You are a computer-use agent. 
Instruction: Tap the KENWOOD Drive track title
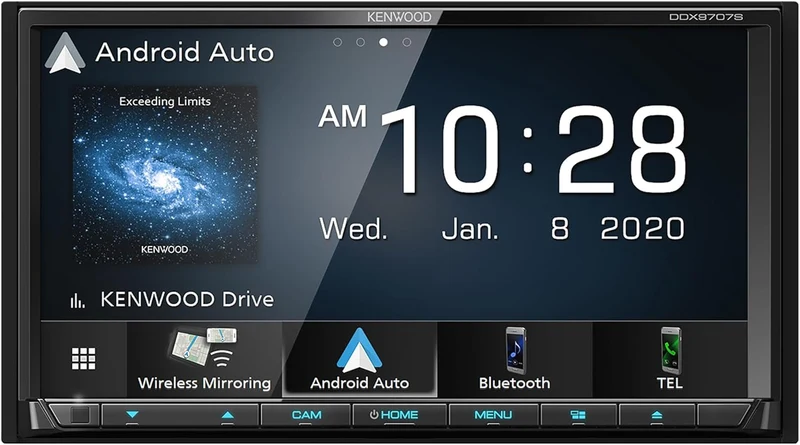[187, 299]
